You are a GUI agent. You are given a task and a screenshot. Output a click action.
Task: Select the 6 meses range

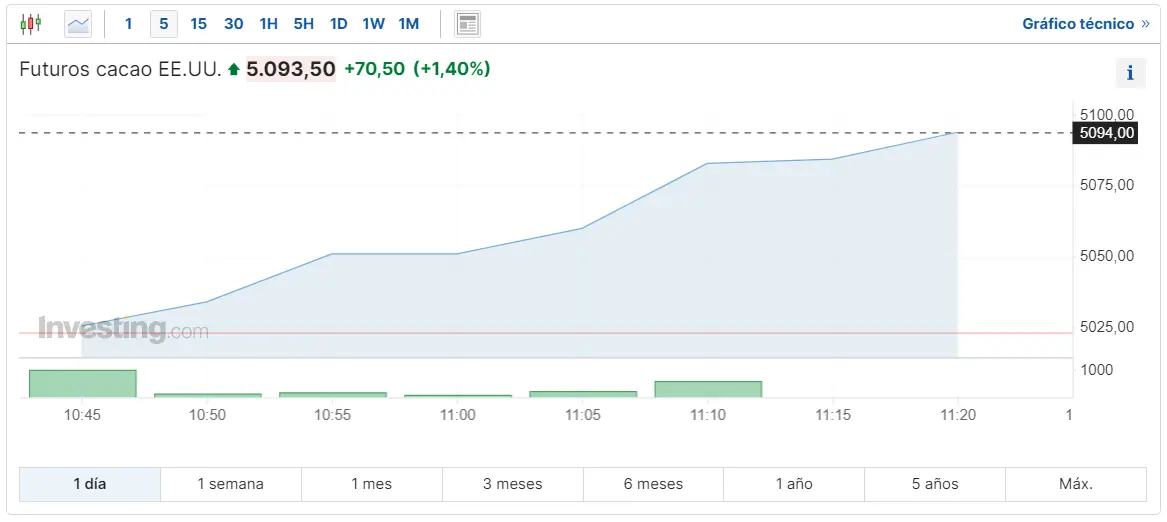(x=653, y=484)
